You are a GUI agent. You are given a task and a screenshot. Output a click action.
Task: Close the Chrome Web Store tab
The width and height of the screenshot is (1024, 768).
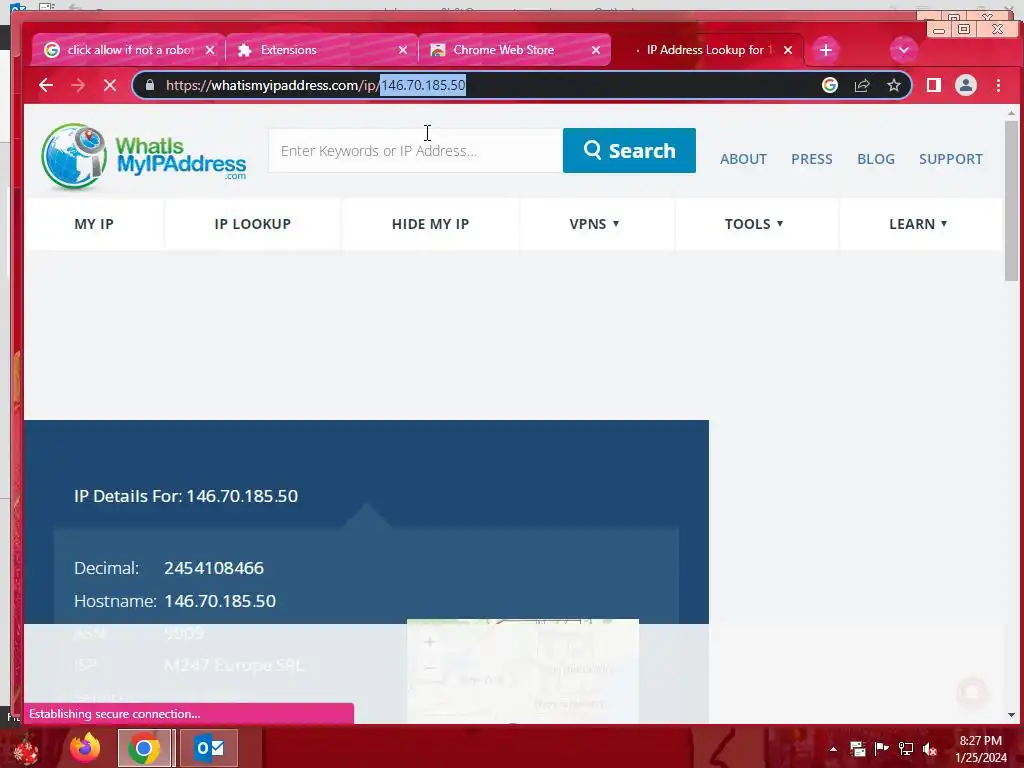596,50
